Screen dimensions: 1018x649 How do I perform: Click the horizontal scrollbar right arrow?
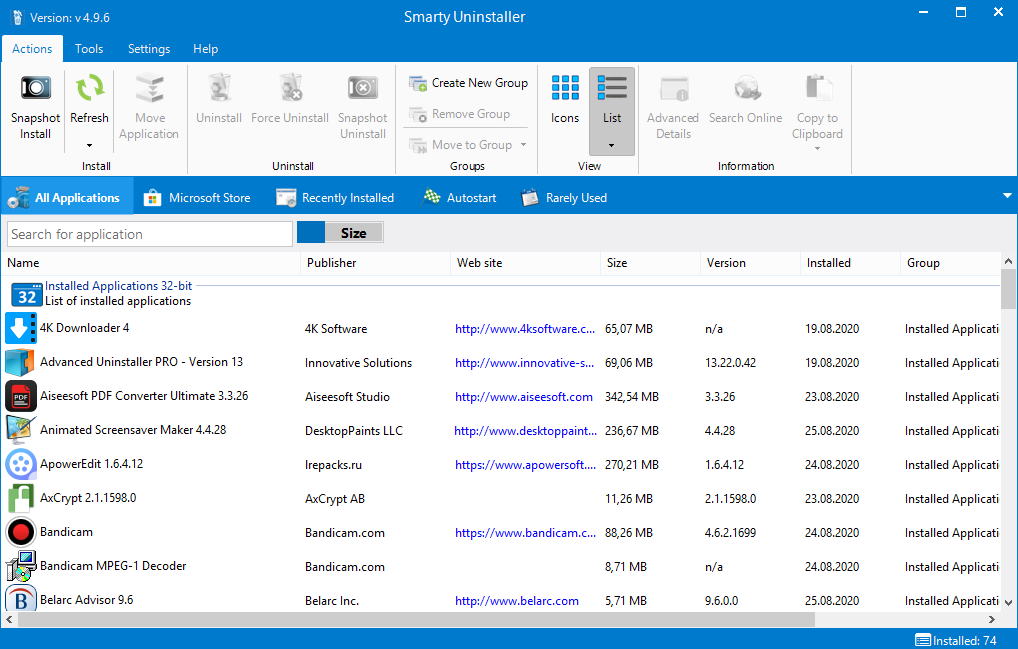pyautogui.click(x=991, y=619)
